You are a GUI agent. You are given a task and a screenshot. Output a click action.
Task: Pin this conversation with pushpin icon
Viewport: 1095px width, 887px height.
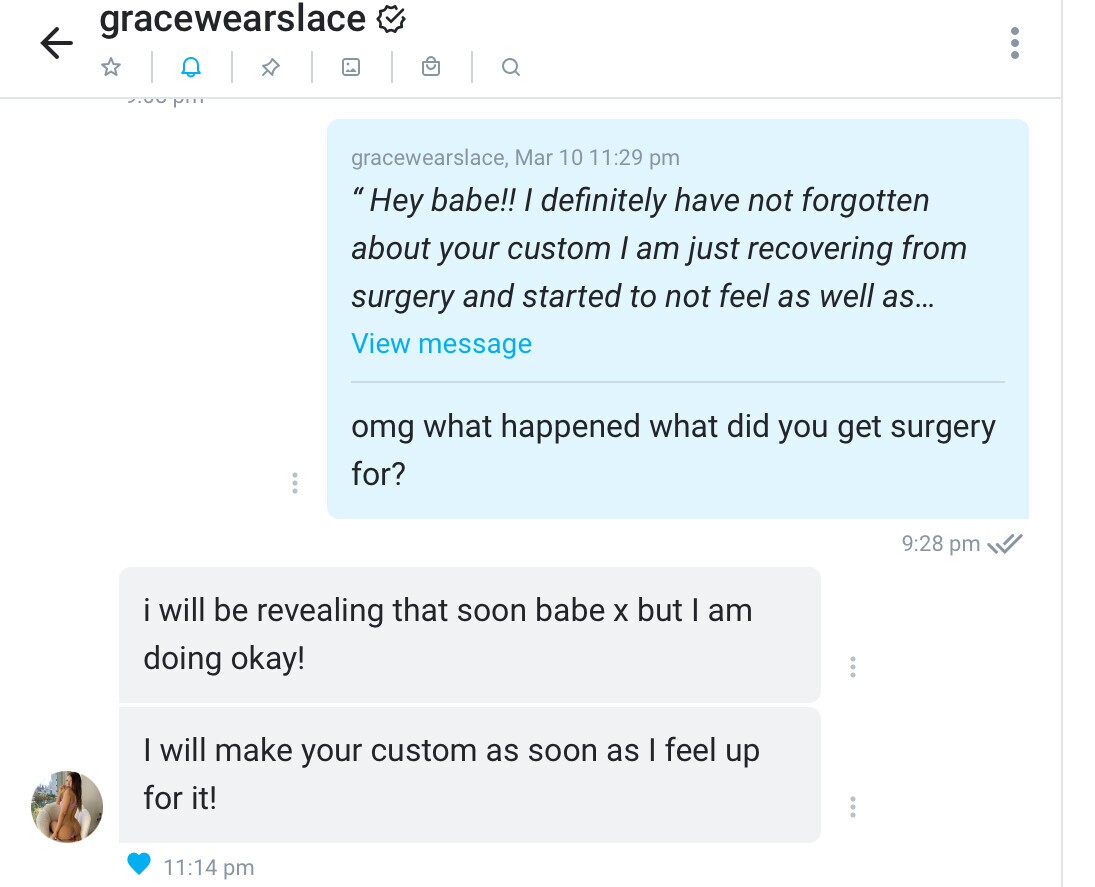[x=270, y=67]
